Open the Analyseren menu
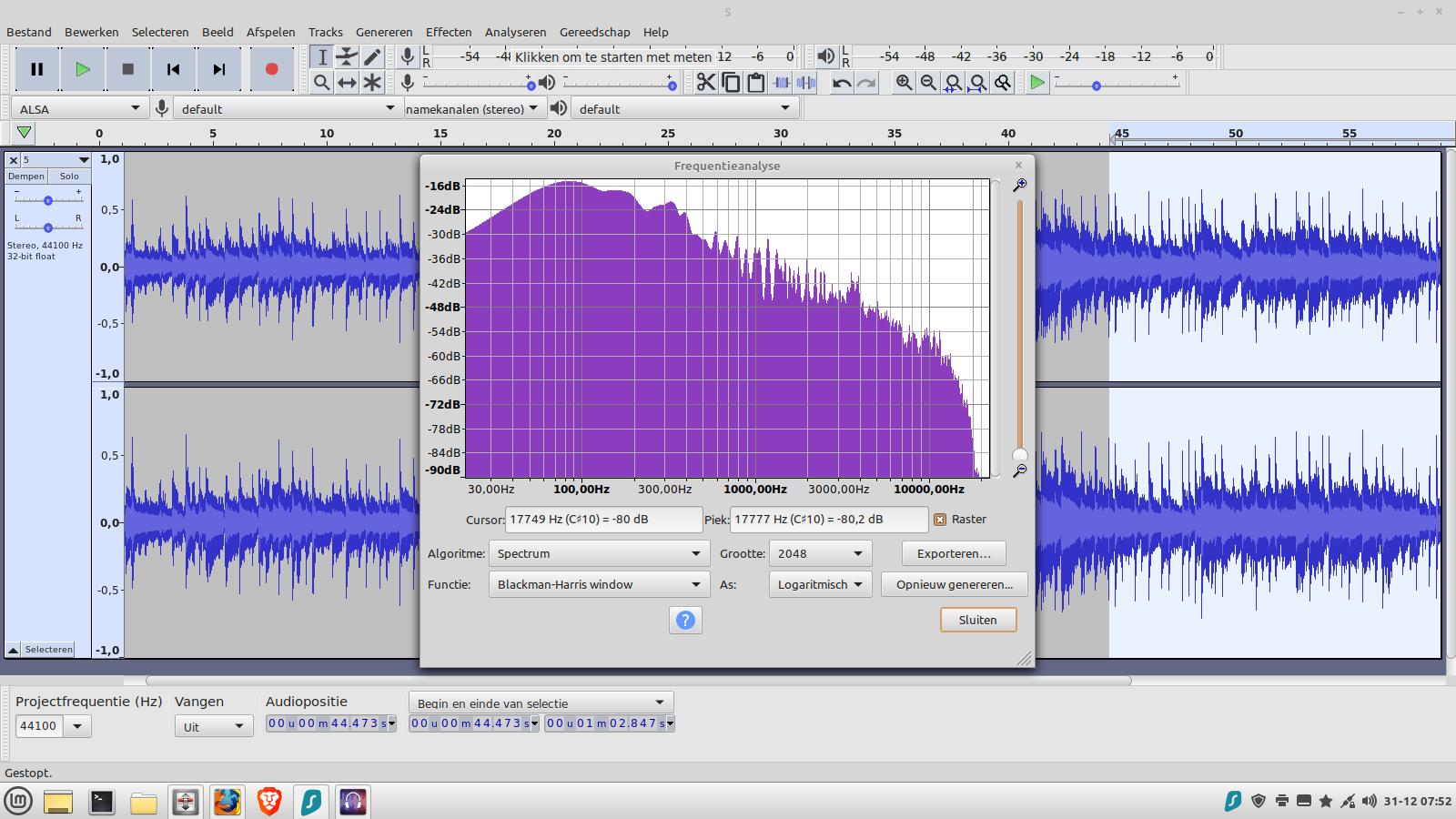Screen dimensions: 1456x819 click(x=516, y=32)
